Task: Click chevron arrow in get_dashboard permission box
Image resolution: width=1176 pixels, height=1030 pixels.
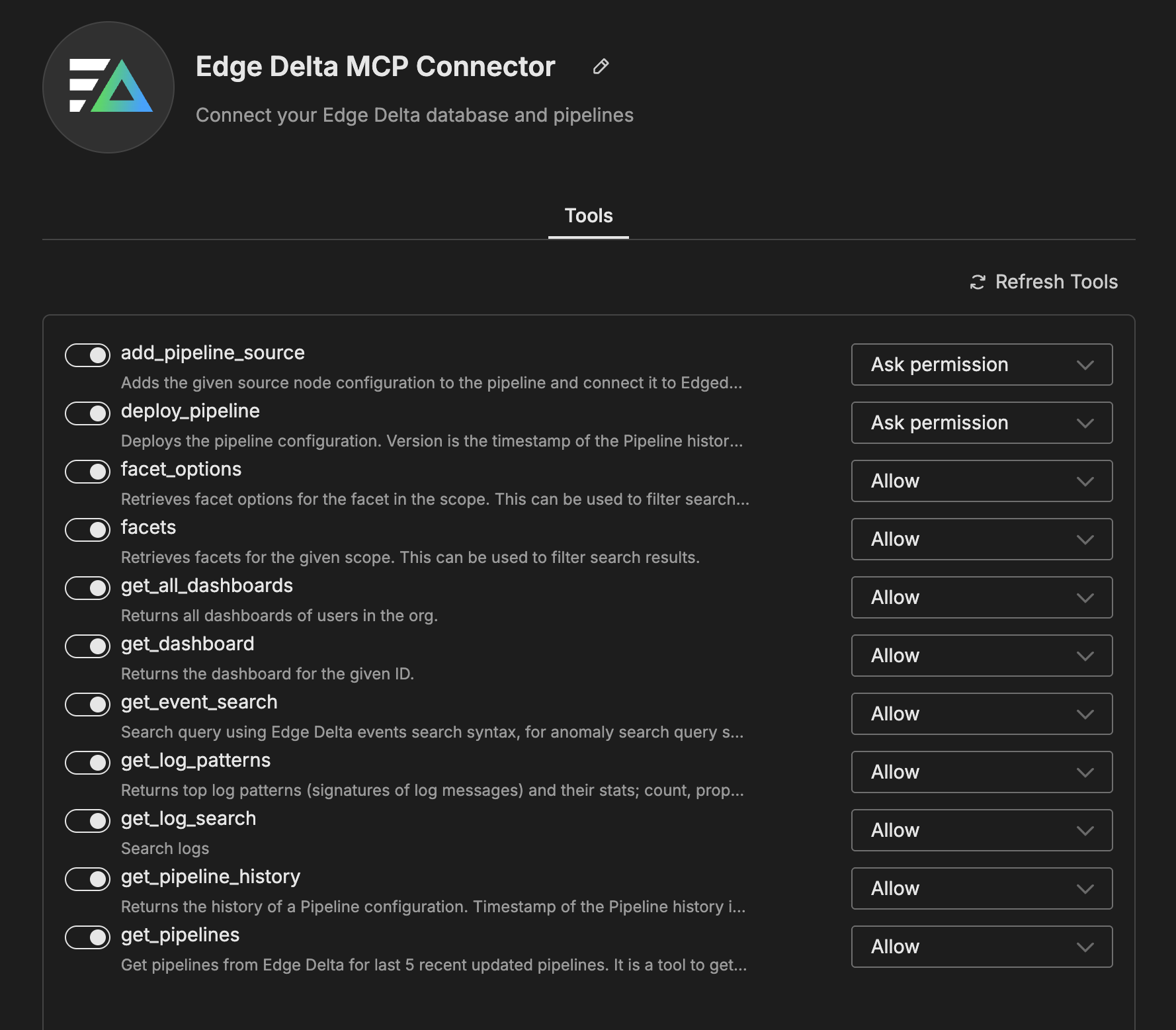Action: coord(1085,656)
